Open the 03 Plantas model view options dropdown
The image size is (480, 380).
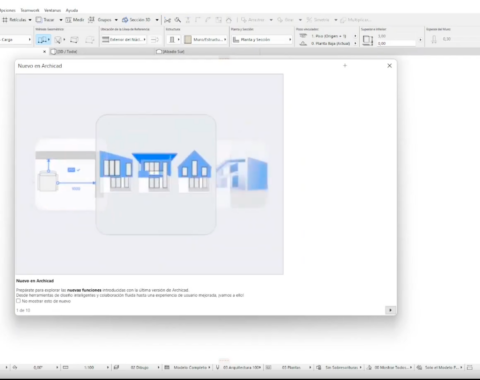(x=292, y=367)
